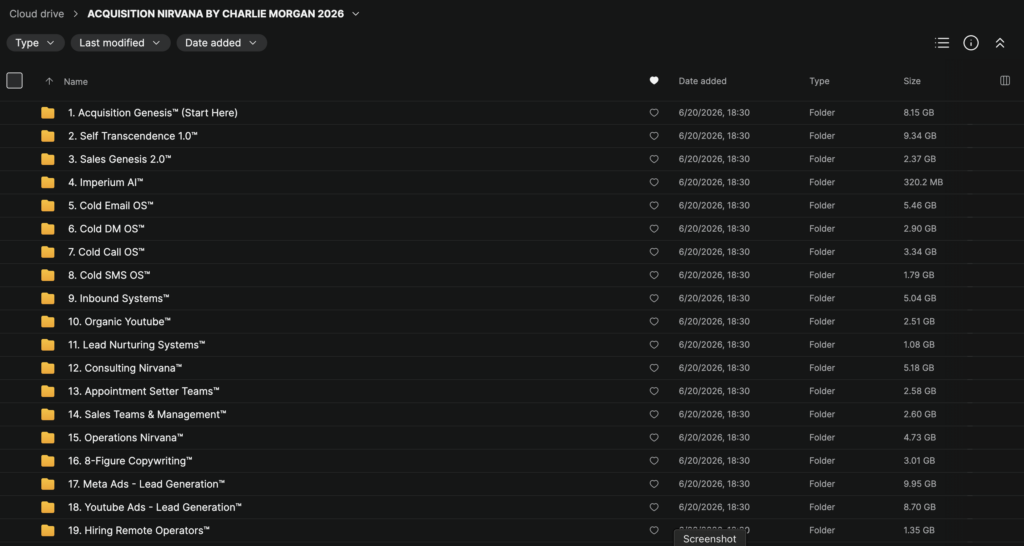Select the 8.15 GB size value
This screenshot has height=546, width=1024.
(x=919, y=113)
